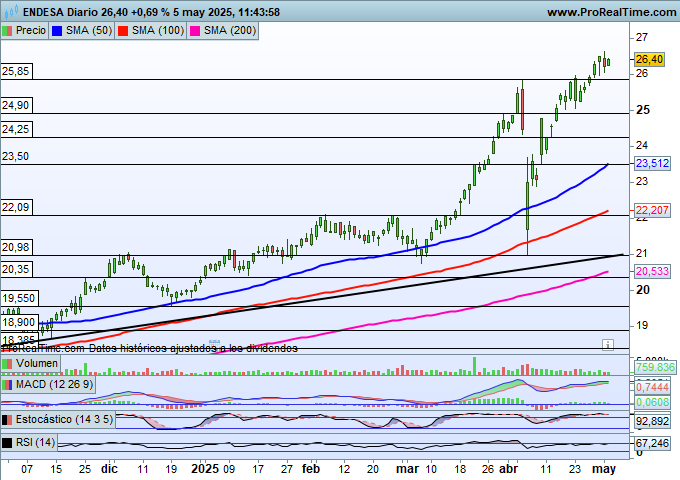Click the red SMA (100) color swatch
The width and height of the screenshot is (680, 480).
point(123,31)
